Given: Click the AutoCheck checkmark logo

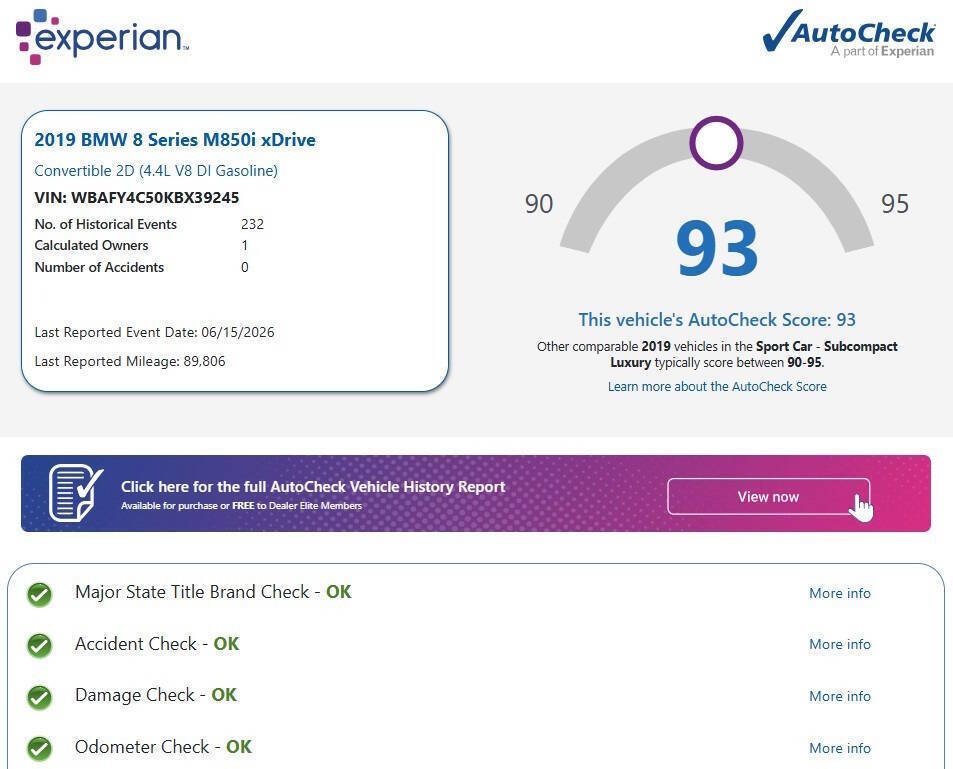Looking at the screenshot, I should point(848,32).
